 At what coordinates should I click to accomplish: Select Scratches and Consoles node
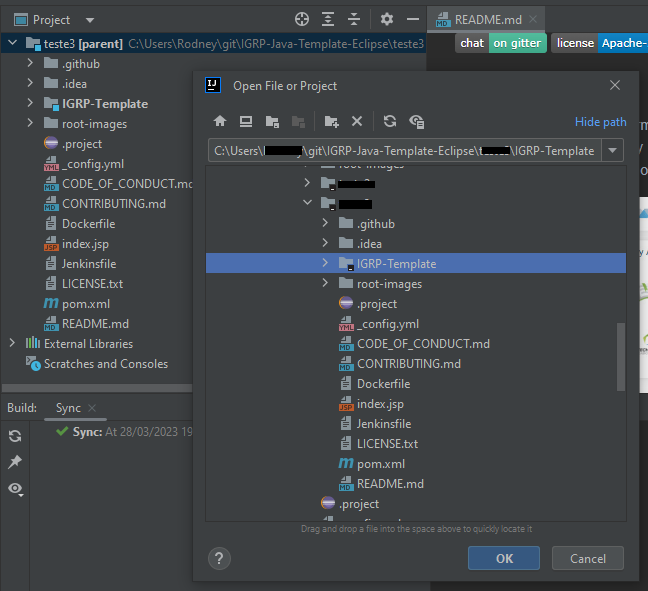[97, 364]
